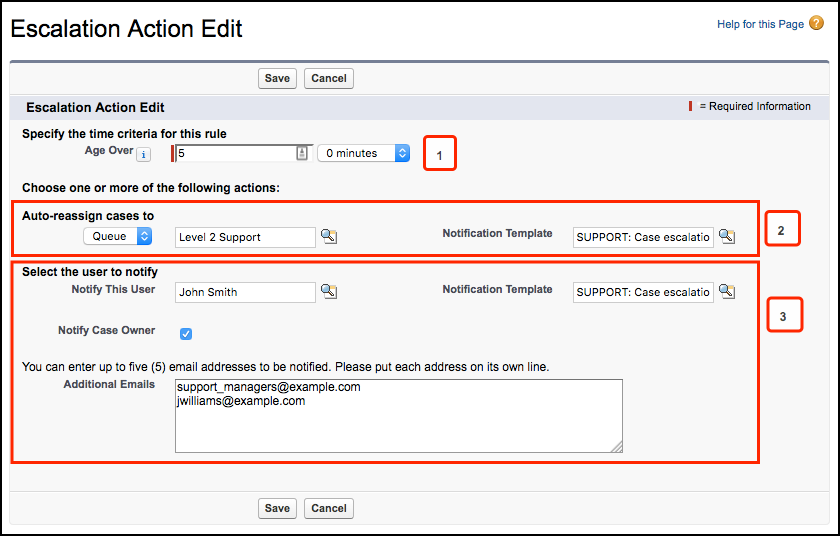Click the Additional Emails text area
Image resolution: width=840 pixels, height=536 pixels.
pos(399,416)
